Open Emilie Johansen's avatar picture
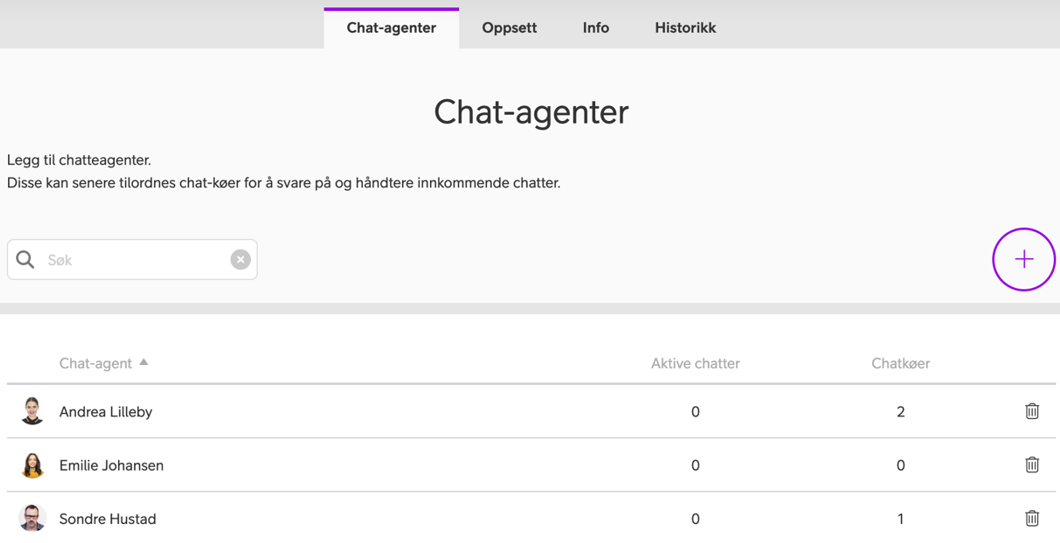 [x=32, y=465]
